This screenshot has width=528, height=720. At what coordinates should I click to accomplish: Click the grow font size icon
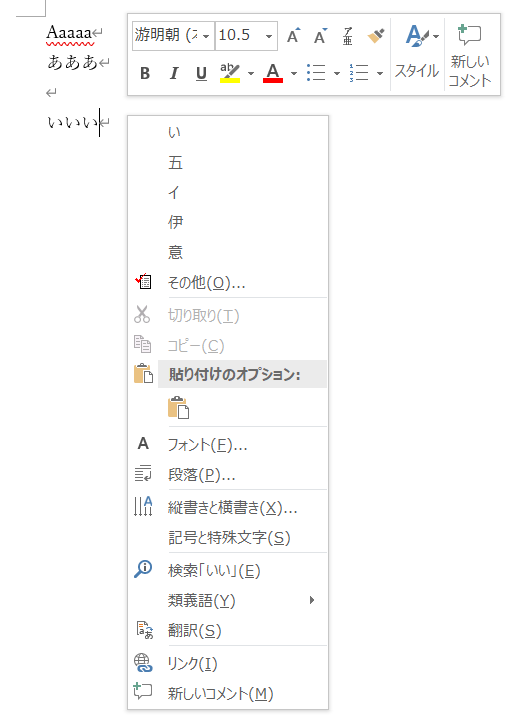[x=293, y=35]
